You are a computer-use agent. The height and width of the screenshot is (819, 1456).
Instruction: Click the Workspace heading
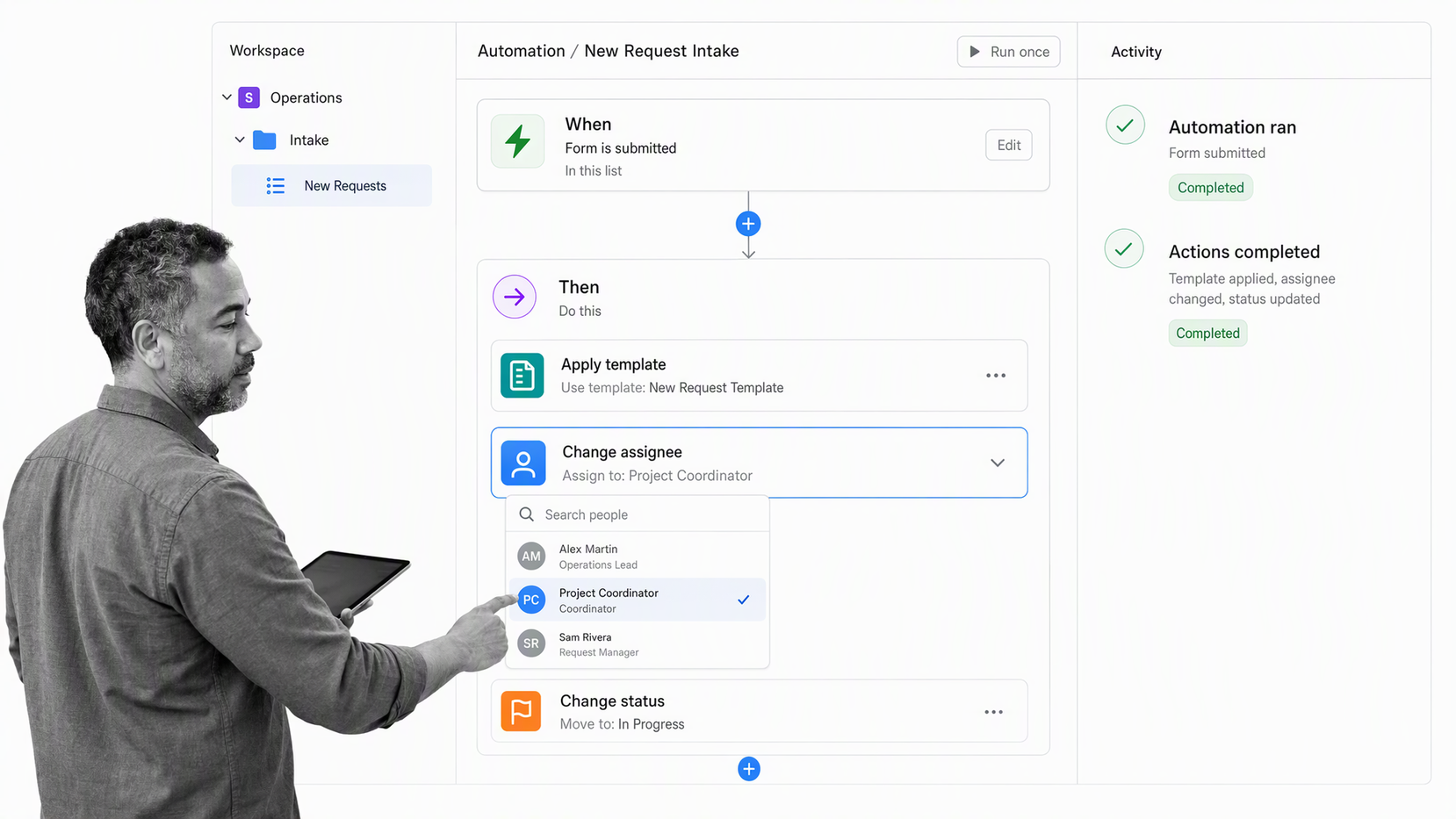[x=267, y=51]
